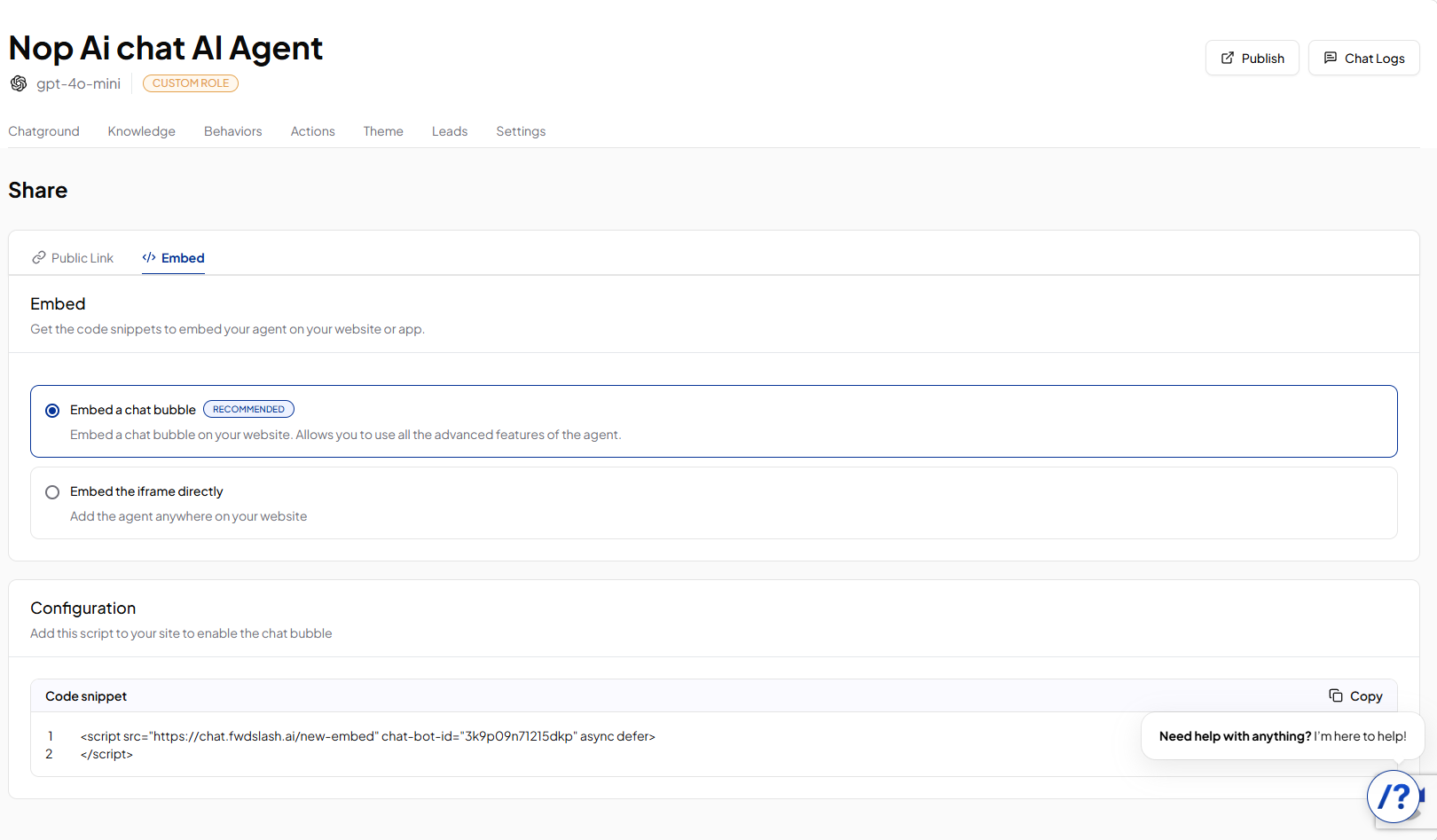The height and width of the screenshot is (840, 1437).
Task: Click the Nop Ai chat AI Agent title
Action: click(166, 48)
